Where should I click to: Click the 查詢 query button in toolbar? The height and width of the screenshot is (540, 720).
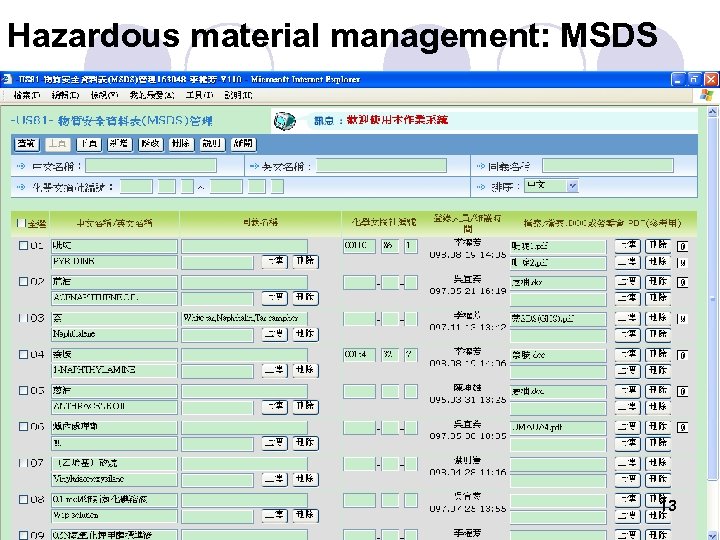pos(27,144)
